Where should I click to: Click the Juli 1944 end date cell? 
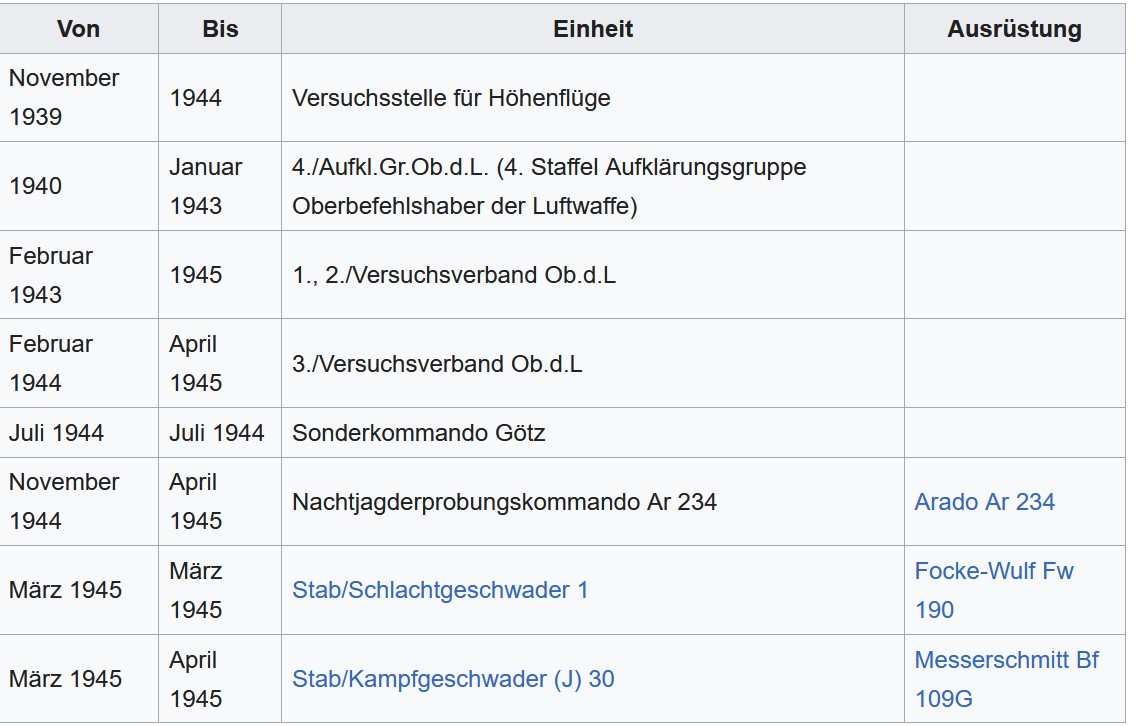coord(220,433)
